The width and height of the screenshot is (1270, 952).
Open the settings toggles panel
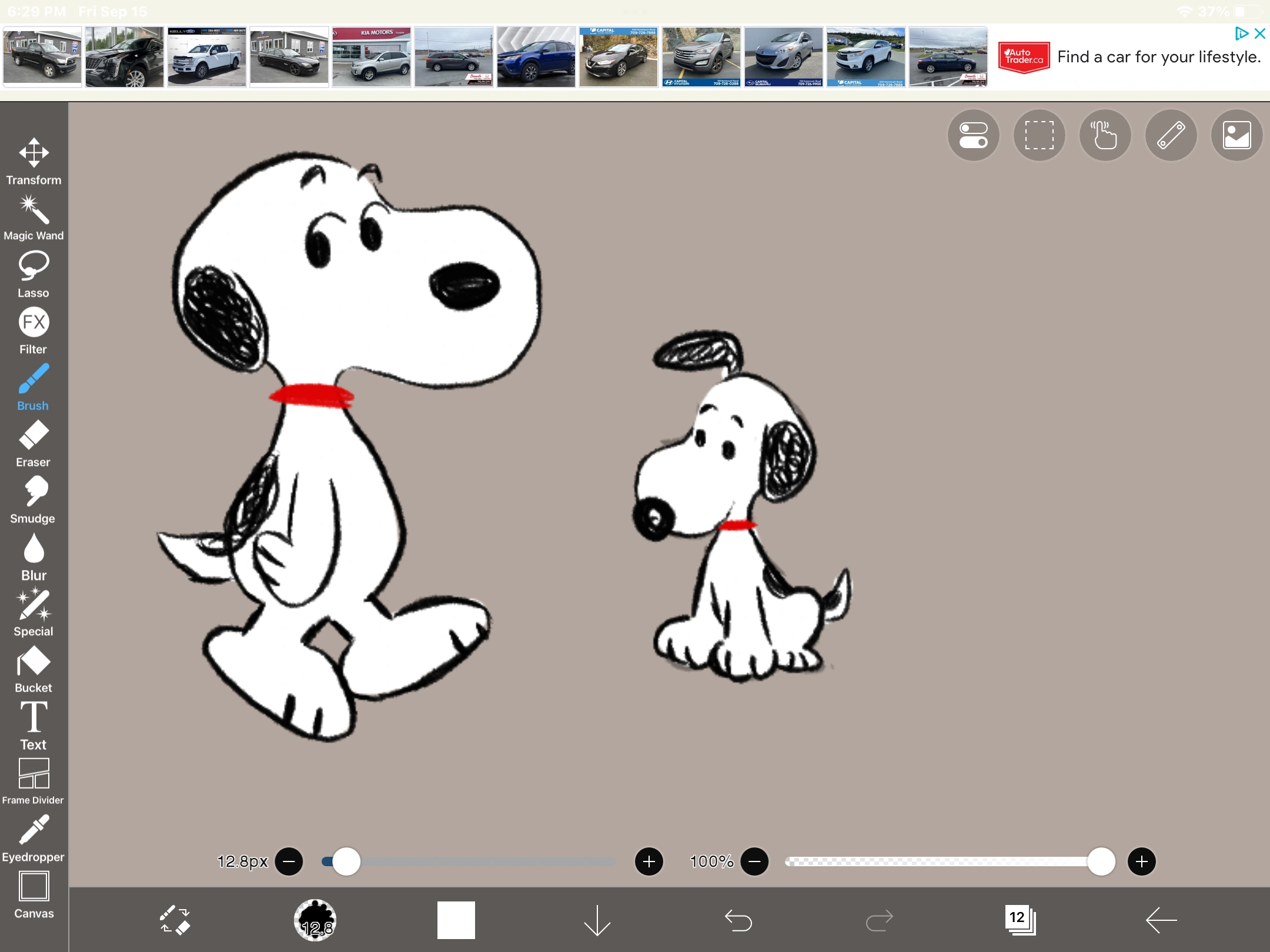click(973, 136)
